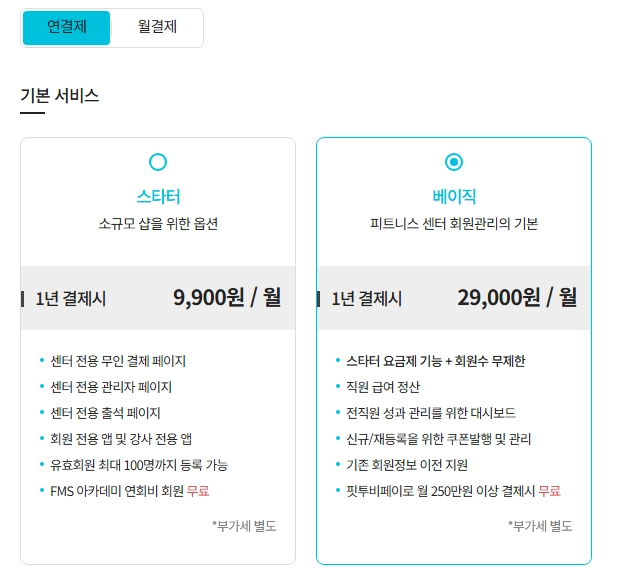637x585 pixels.
Task: Click the 29,000원 / 월 price
Action: 517,298
